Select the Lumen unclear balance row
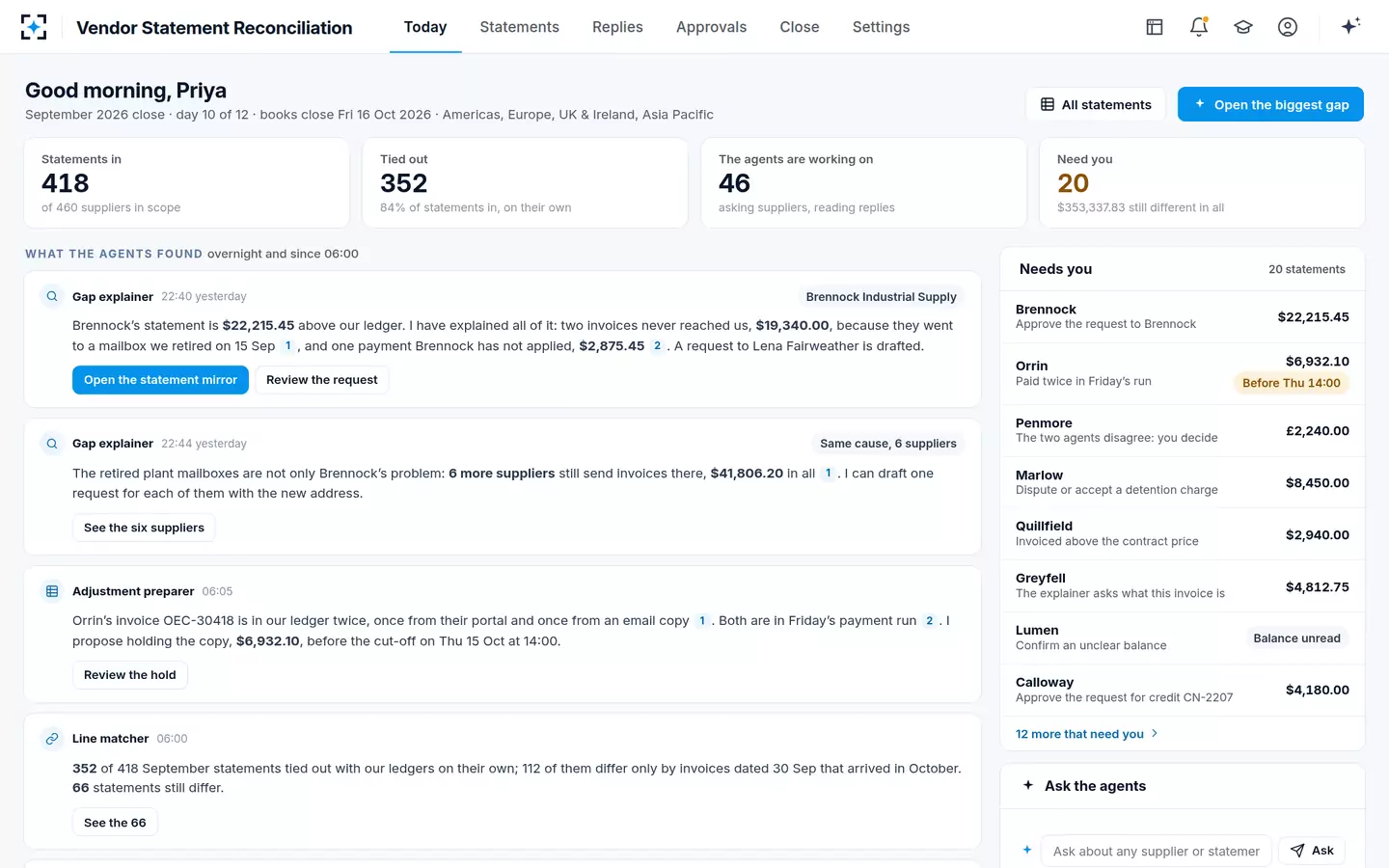1389x868 pixels. tap(1183, 638)
